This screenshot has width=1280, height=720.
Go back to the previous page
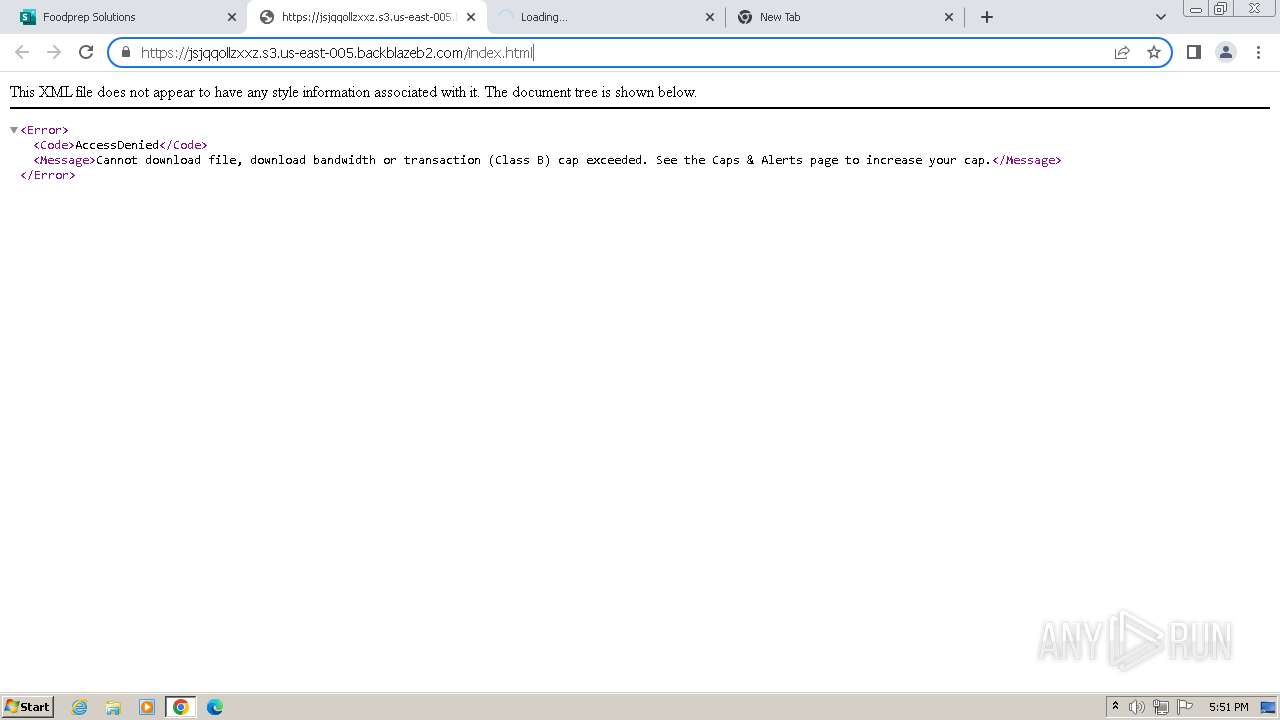22,52
